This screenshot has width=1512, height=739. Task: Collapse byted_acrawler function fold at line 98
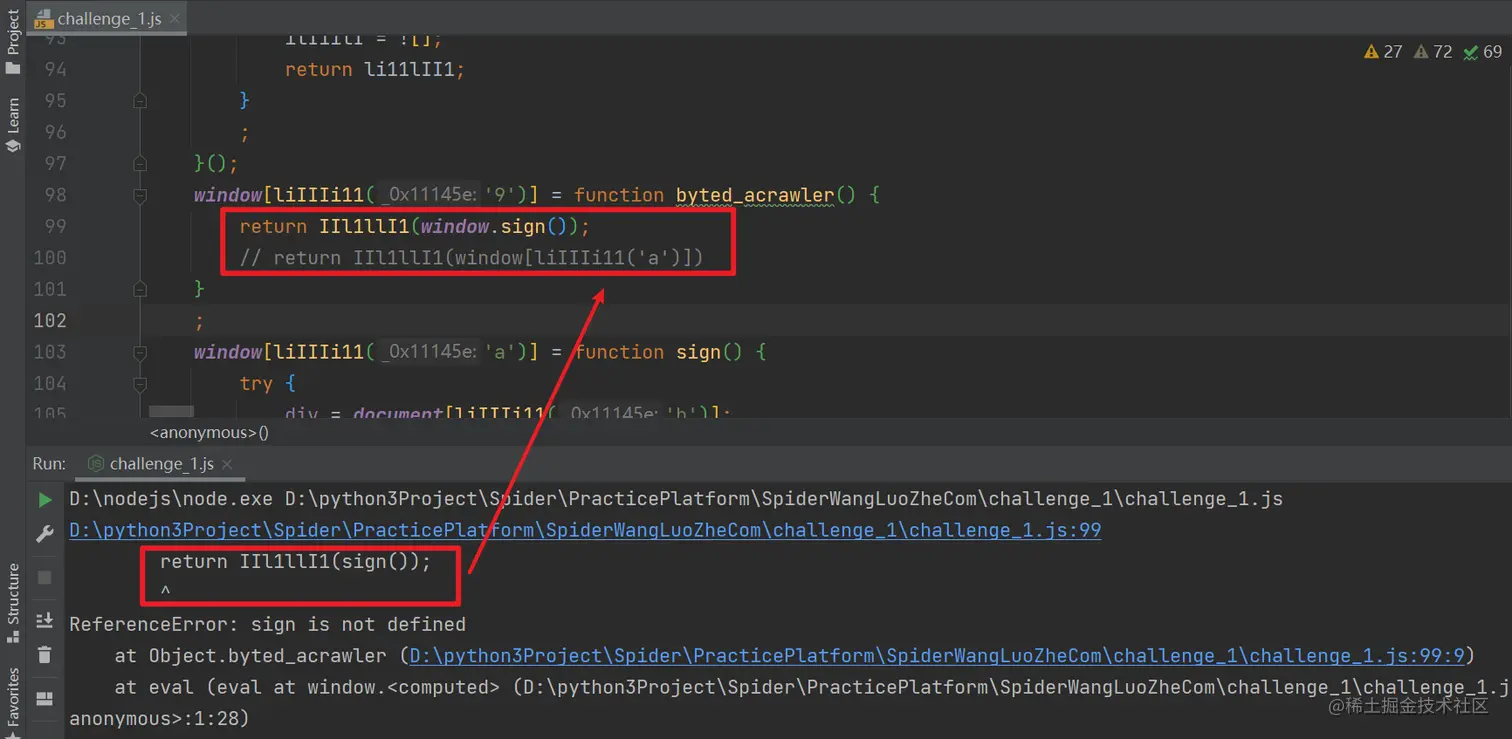pyautogui.click(x=140, y=195)
